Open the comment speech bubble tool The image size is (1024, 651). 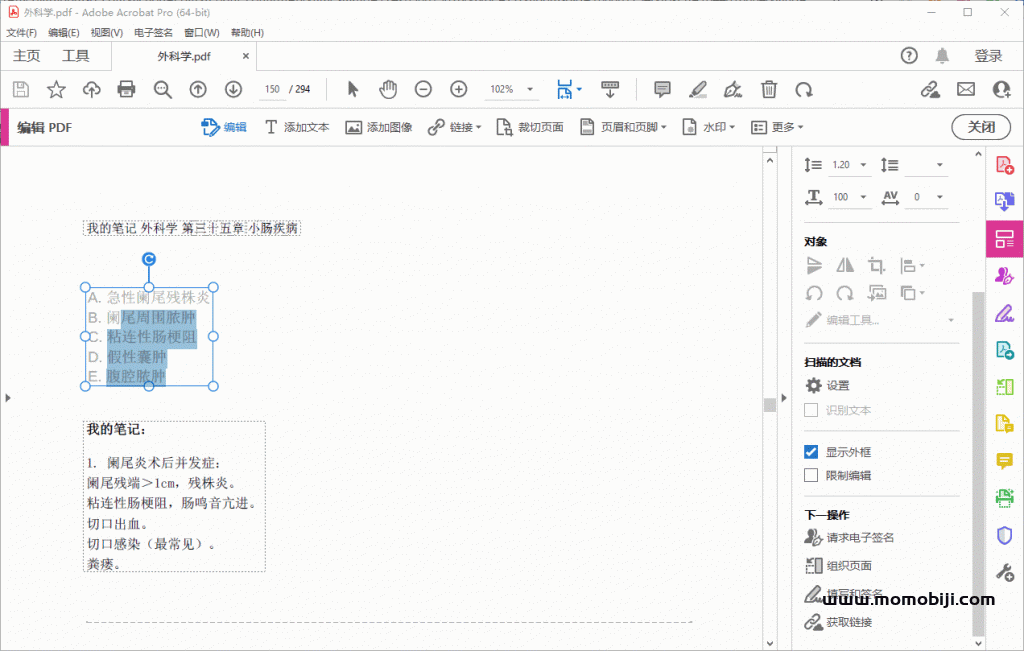[x=662, y=89]
